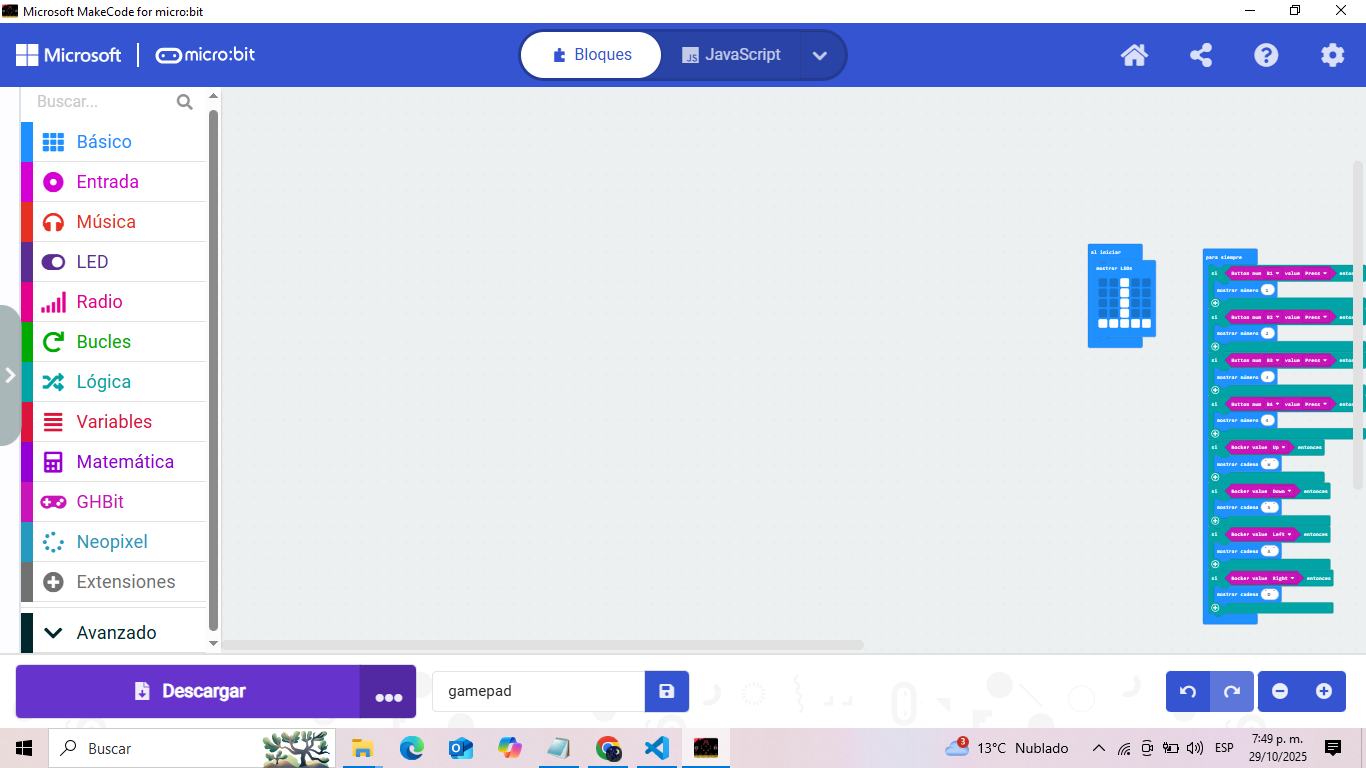This screenshot has height=768, width=1366.
Task: Zoom out of the workspace
Action: click(1280, 691)
